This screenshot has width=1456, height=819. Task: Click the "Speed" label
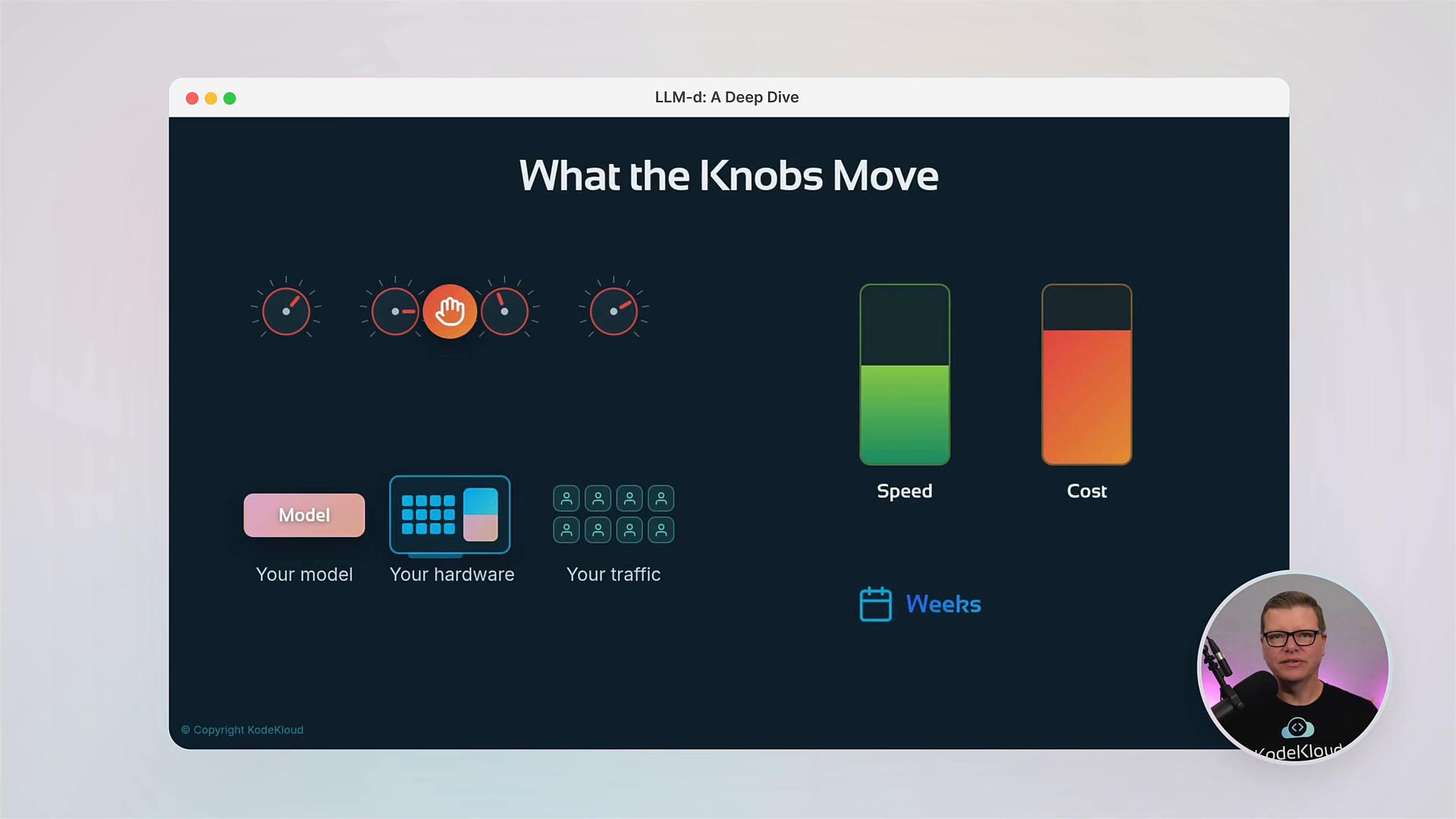pyautogui.click(x=905, y=491)
